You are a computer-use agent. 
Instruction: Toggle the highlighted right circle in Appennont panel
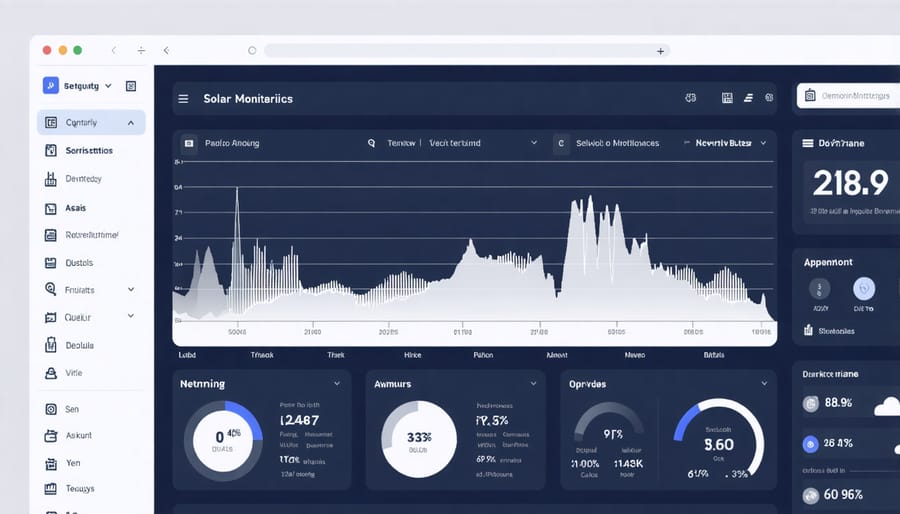pyautogui.click(x=864, y=289)
